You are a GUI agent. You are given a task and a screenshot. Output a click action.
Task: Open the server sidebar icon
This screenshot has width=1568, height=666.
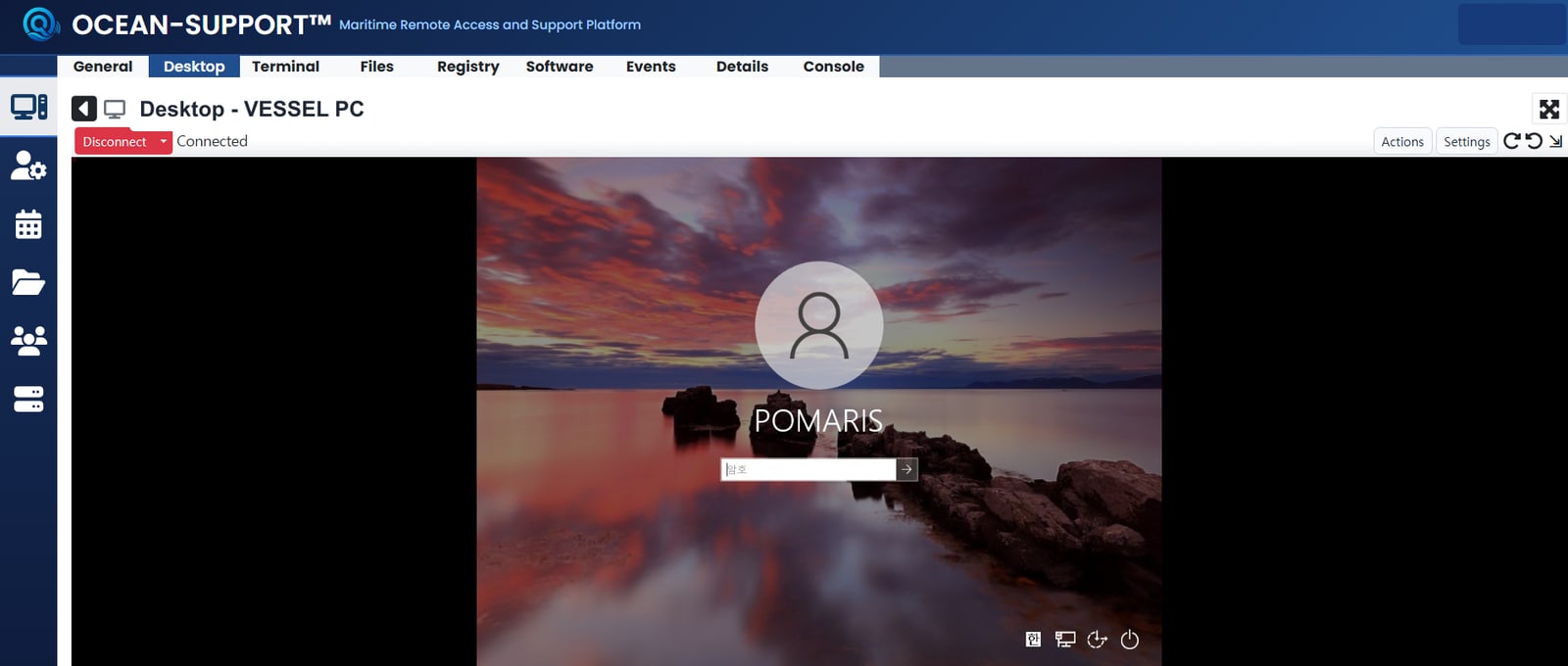click(x=28, y=399)
